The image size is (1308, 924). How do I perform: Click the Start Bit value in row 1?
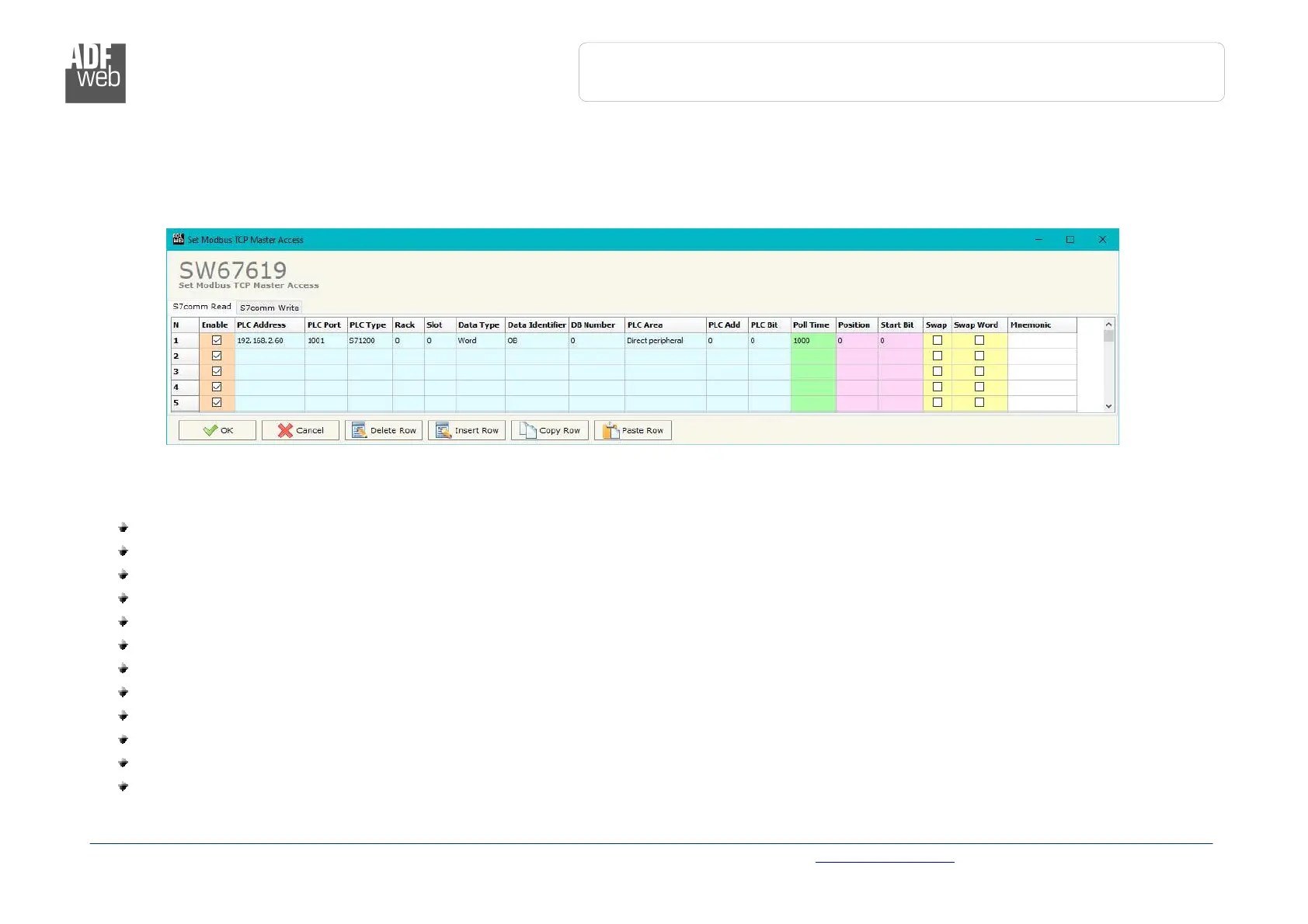901,341
